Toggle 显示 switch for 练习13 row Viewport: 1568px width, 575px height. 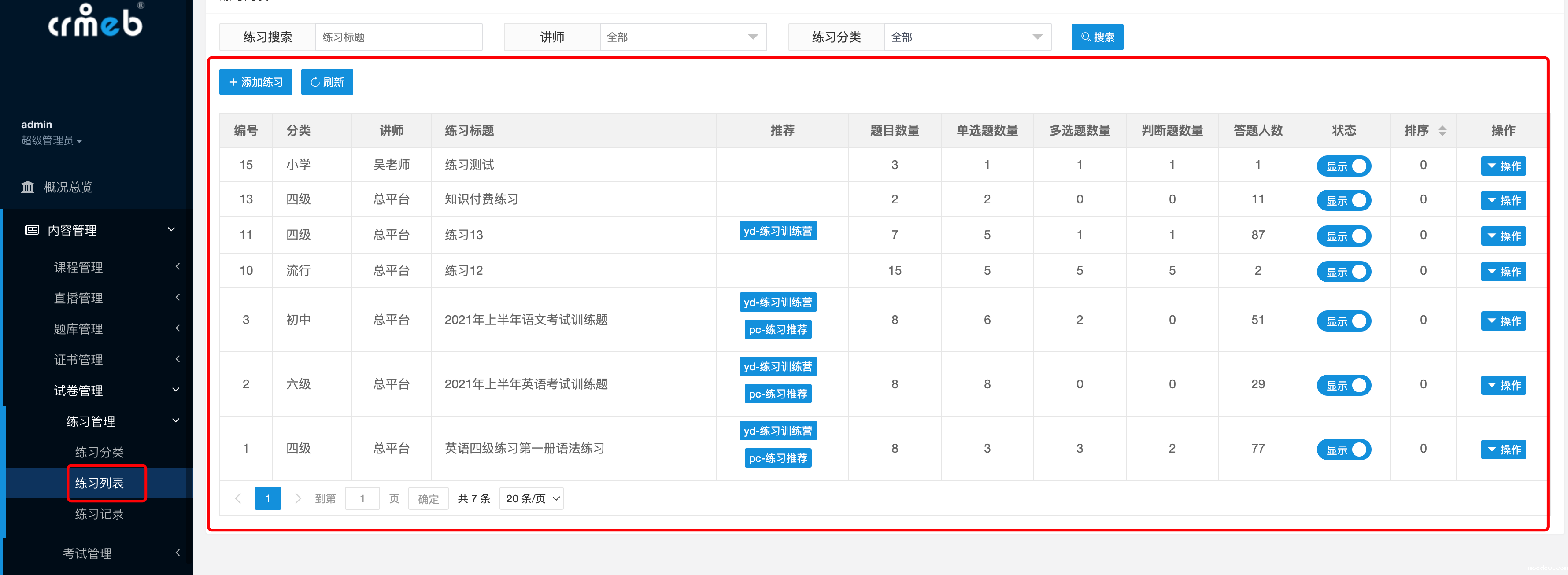click(x=1343, y=236)
